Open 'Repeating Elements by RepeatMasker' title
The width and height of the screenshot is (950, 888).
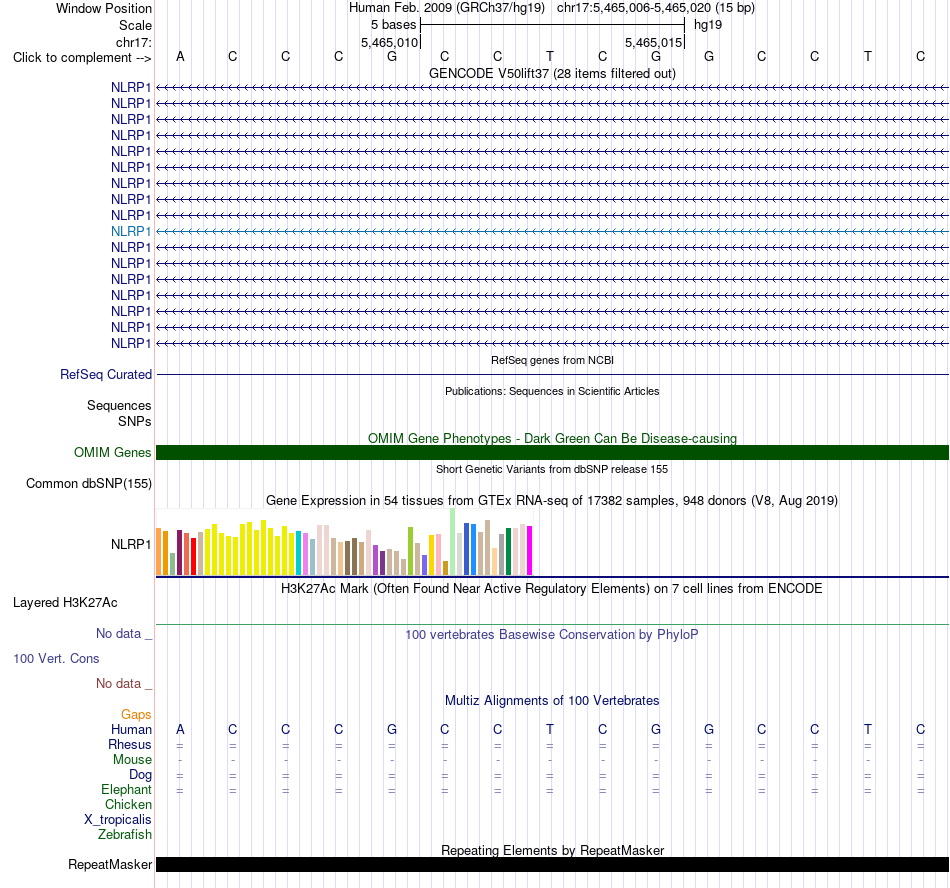[x=552, y=850]
